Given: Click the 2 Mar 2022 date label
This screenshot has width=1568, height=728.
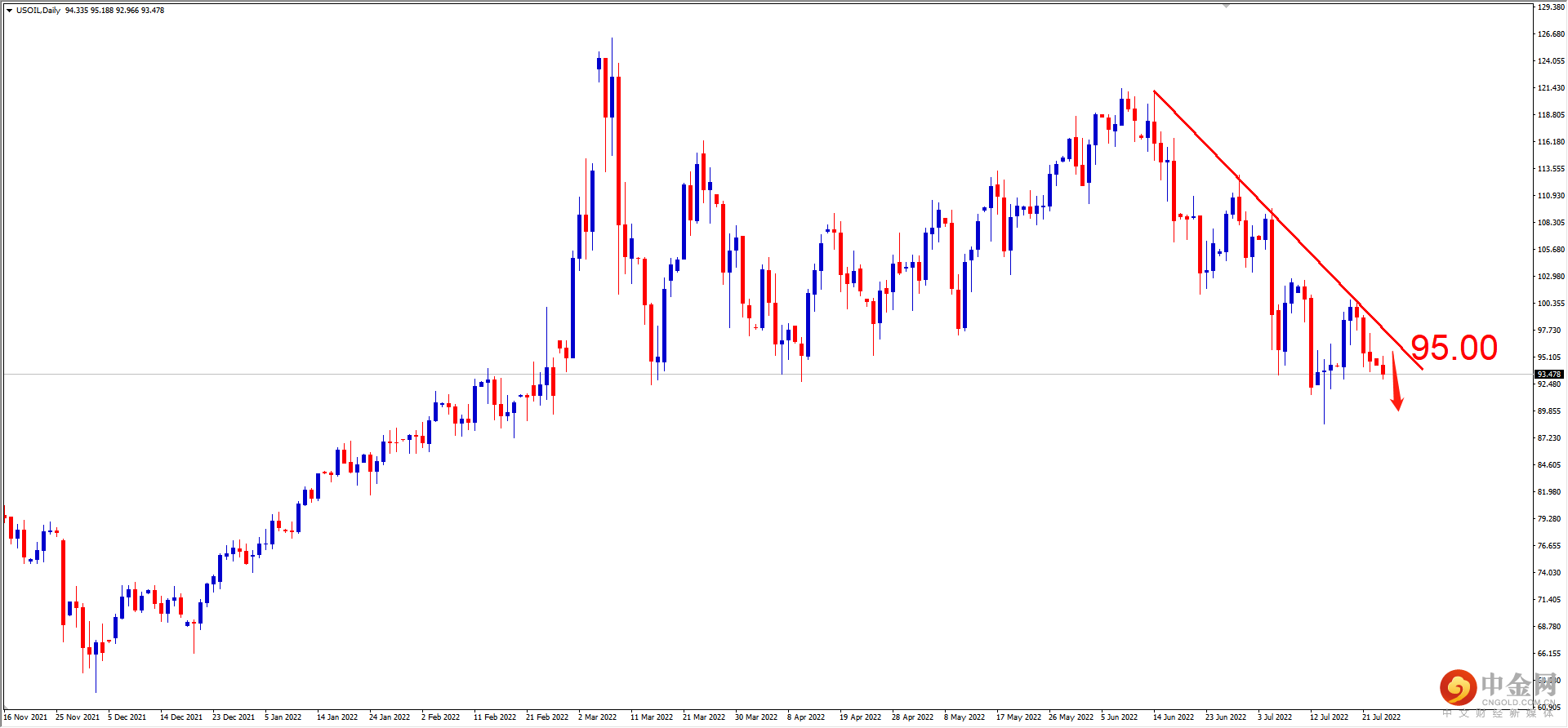Looking at the screenshot, I should pyautogui.click(x=598, y=717).
